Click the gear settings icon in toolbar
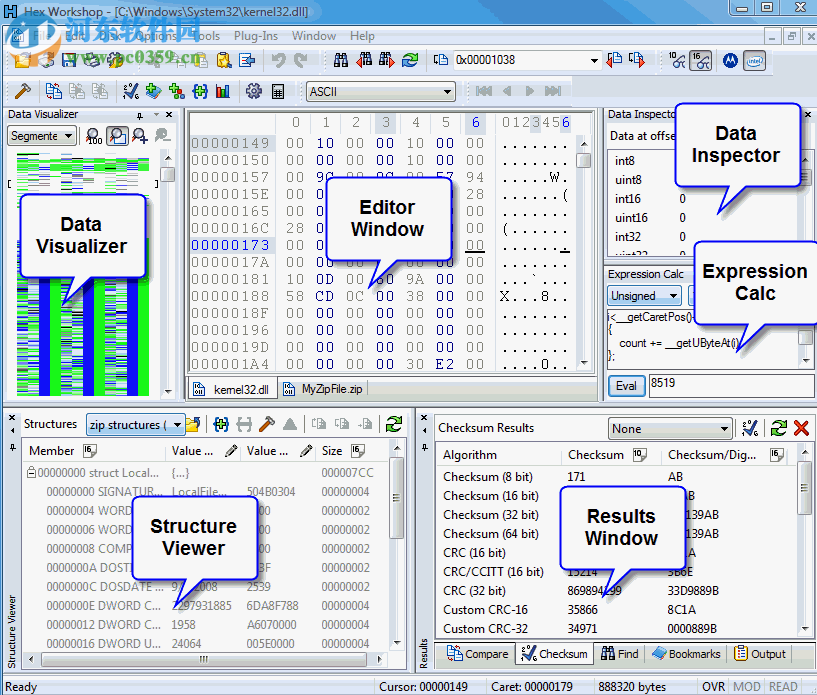 click(253, 92)
